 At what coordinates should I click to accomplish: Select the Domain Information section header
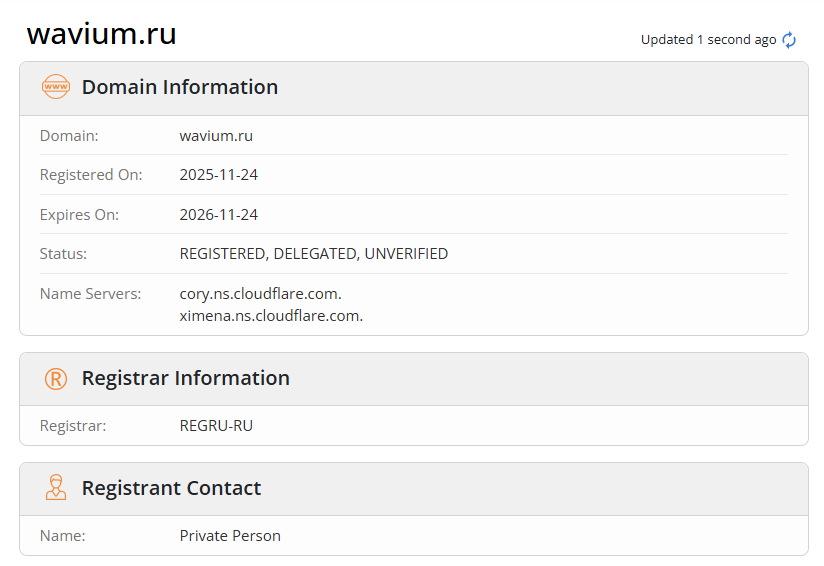coord(180,87)
